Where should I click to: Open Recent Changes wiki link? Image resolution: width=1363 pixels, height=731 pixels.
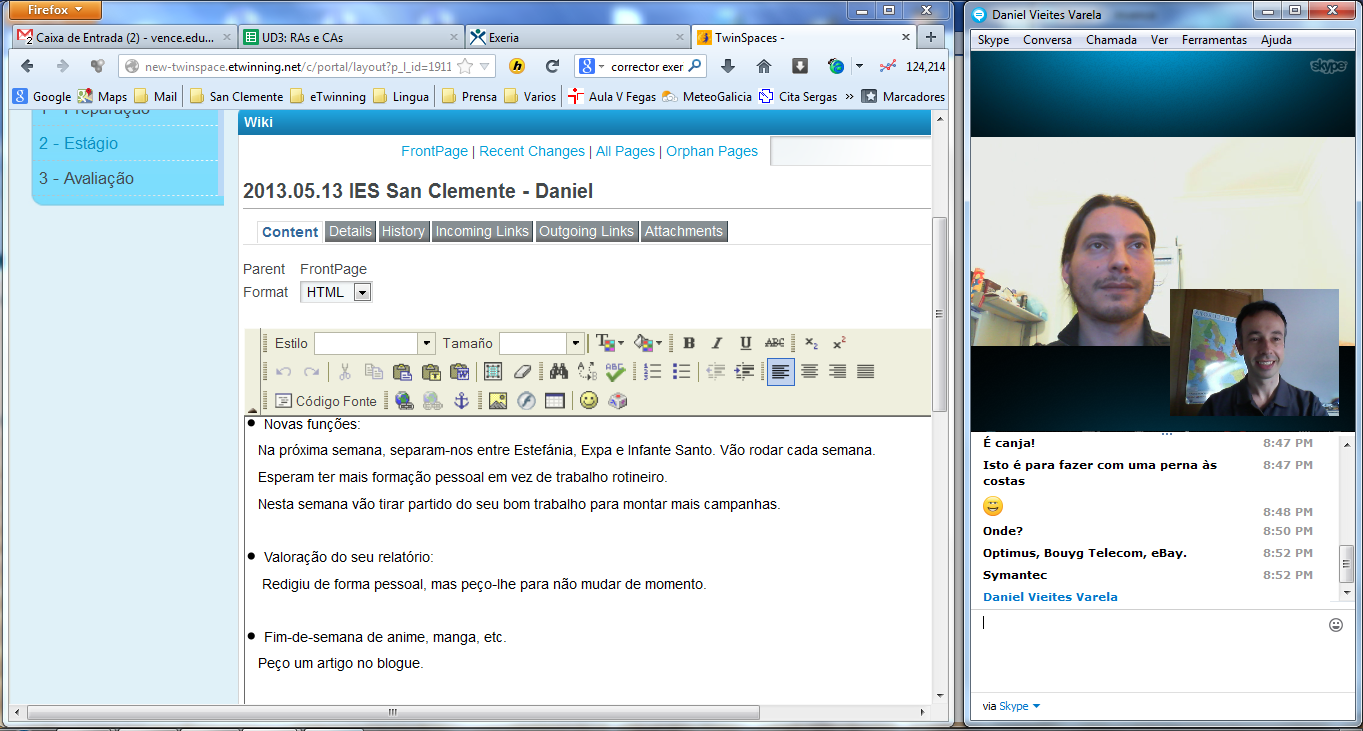click(532, 151)
